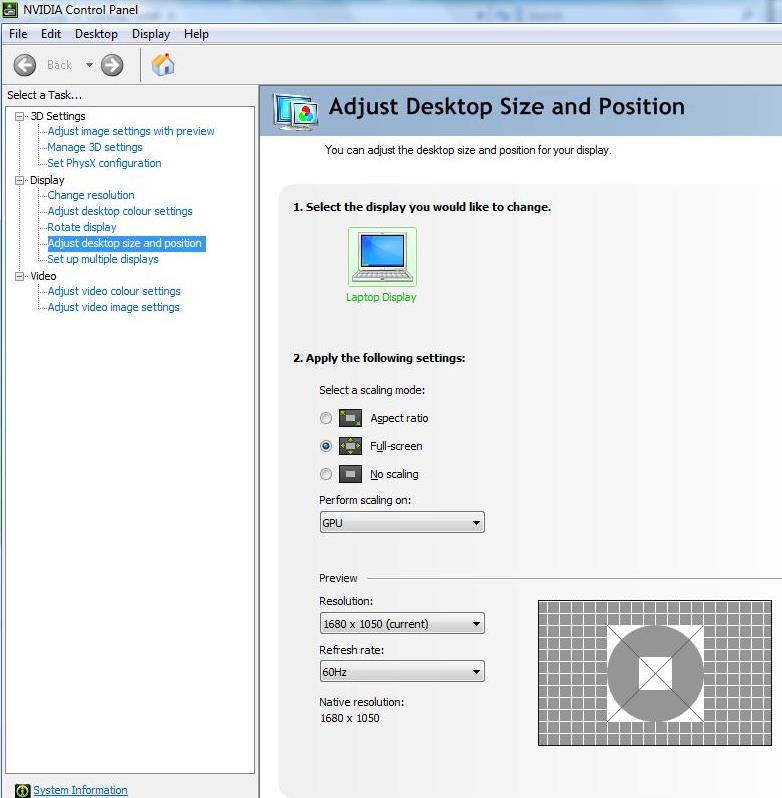This screenshot has width=782, height=798.
Task: Open Rotate display task
Action: click(x=81, y=227)
